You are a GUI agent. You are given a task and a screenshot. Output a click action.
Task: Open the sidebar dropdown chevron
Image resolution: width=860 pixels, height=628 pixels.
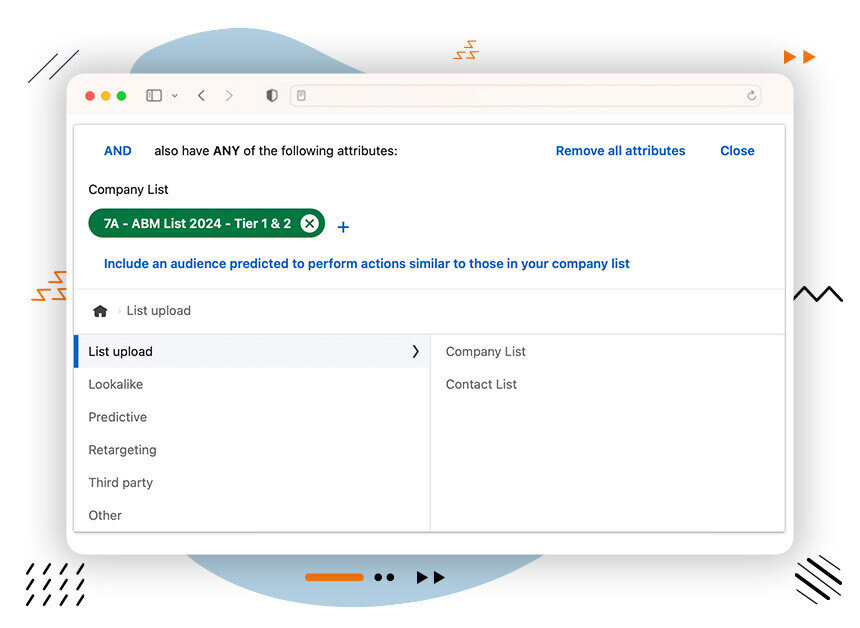175,96
